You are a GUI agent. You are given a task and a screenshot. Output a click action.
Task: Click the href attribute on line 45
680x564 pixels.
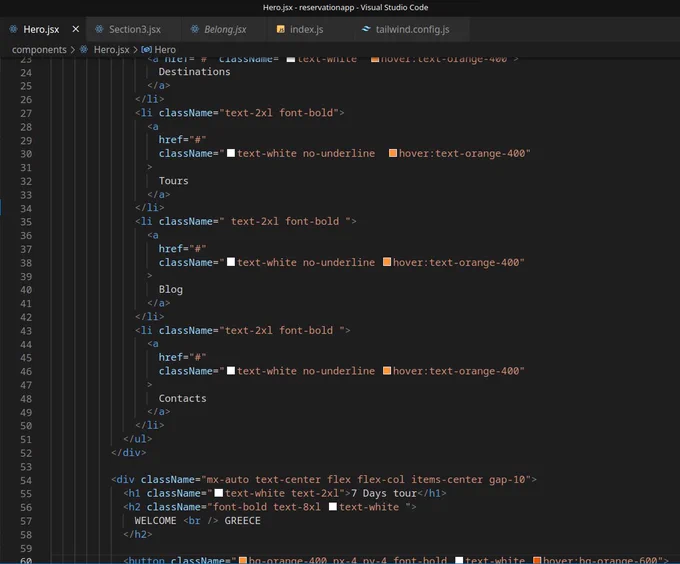(182, 357)
